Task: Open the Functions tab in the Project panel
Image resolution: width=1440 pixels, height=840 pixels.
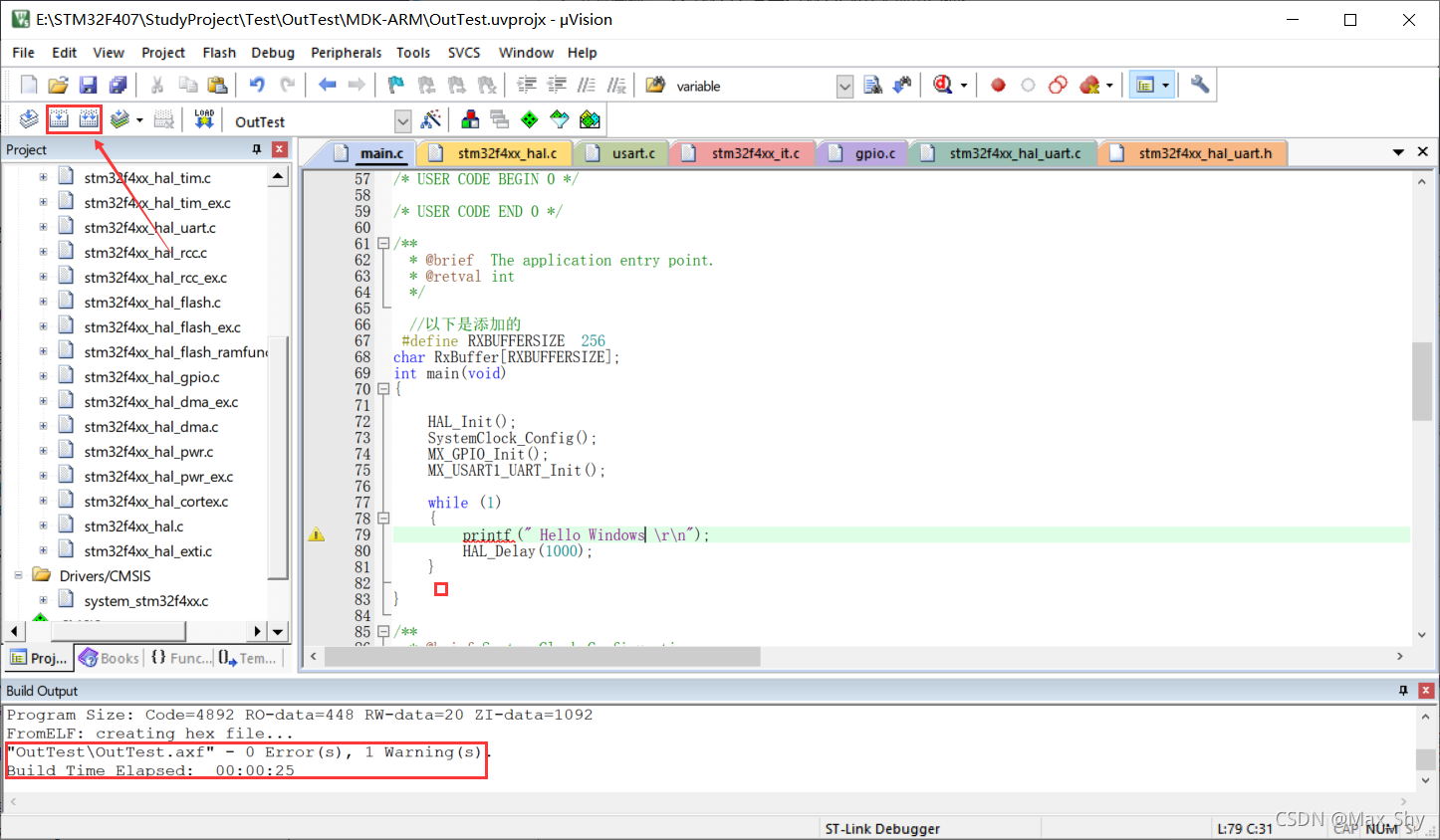Action: click(180, 658)
